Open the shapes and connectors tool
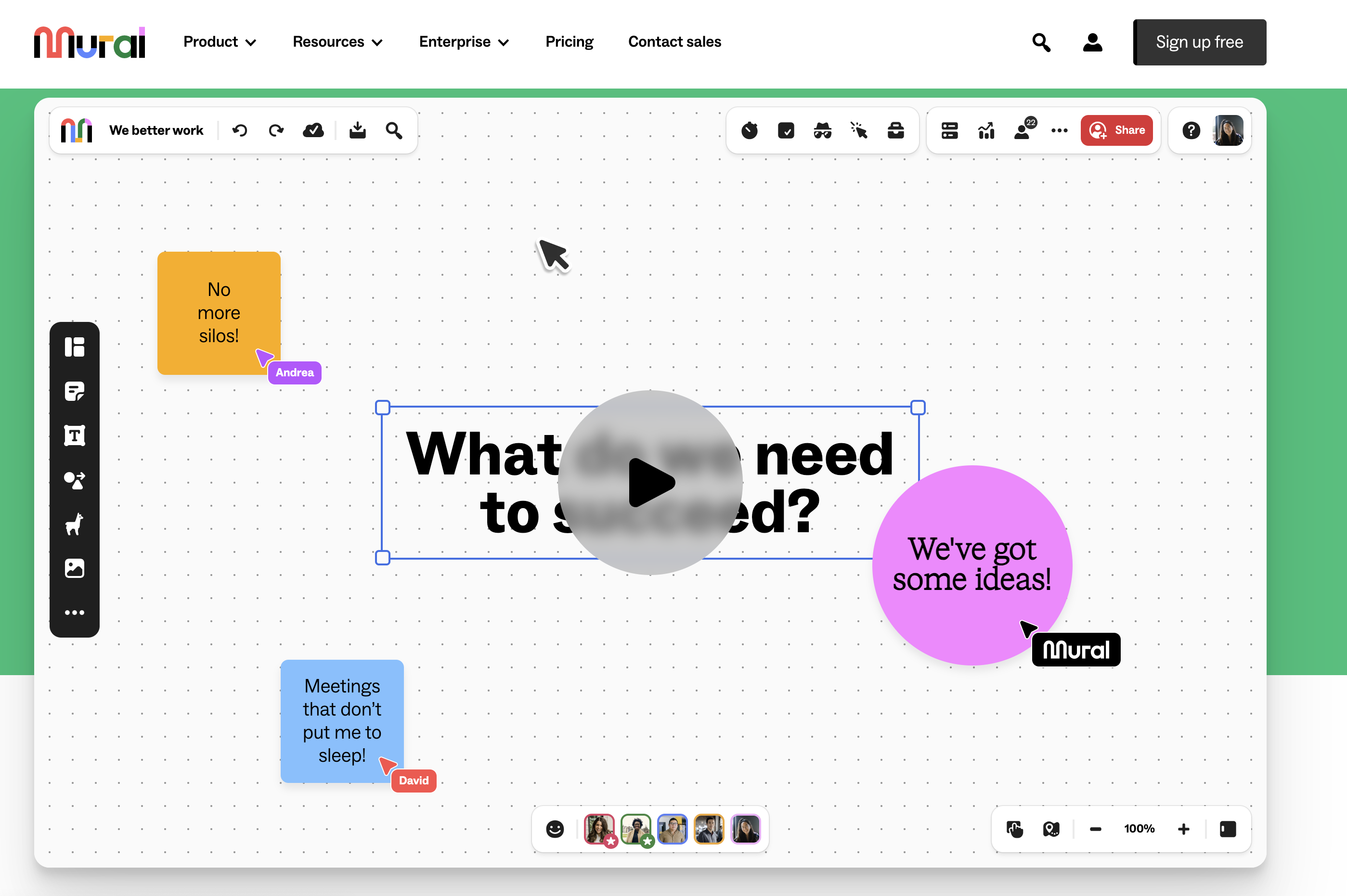The width and height of the screenshot is (1347, 896). pyautogui.click(x=74, y=480)
